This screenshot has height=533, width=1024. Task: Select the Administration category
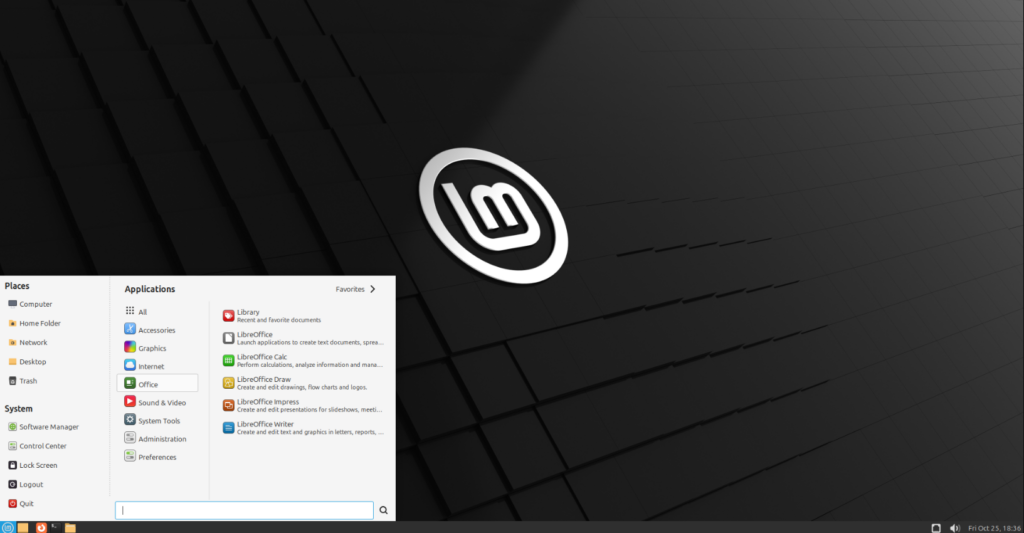point(157,439)
